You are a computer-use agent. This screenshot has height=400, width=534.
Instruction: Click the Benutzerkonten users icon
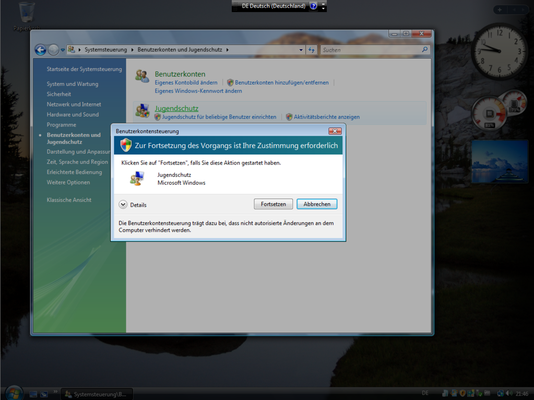point(142,76)
